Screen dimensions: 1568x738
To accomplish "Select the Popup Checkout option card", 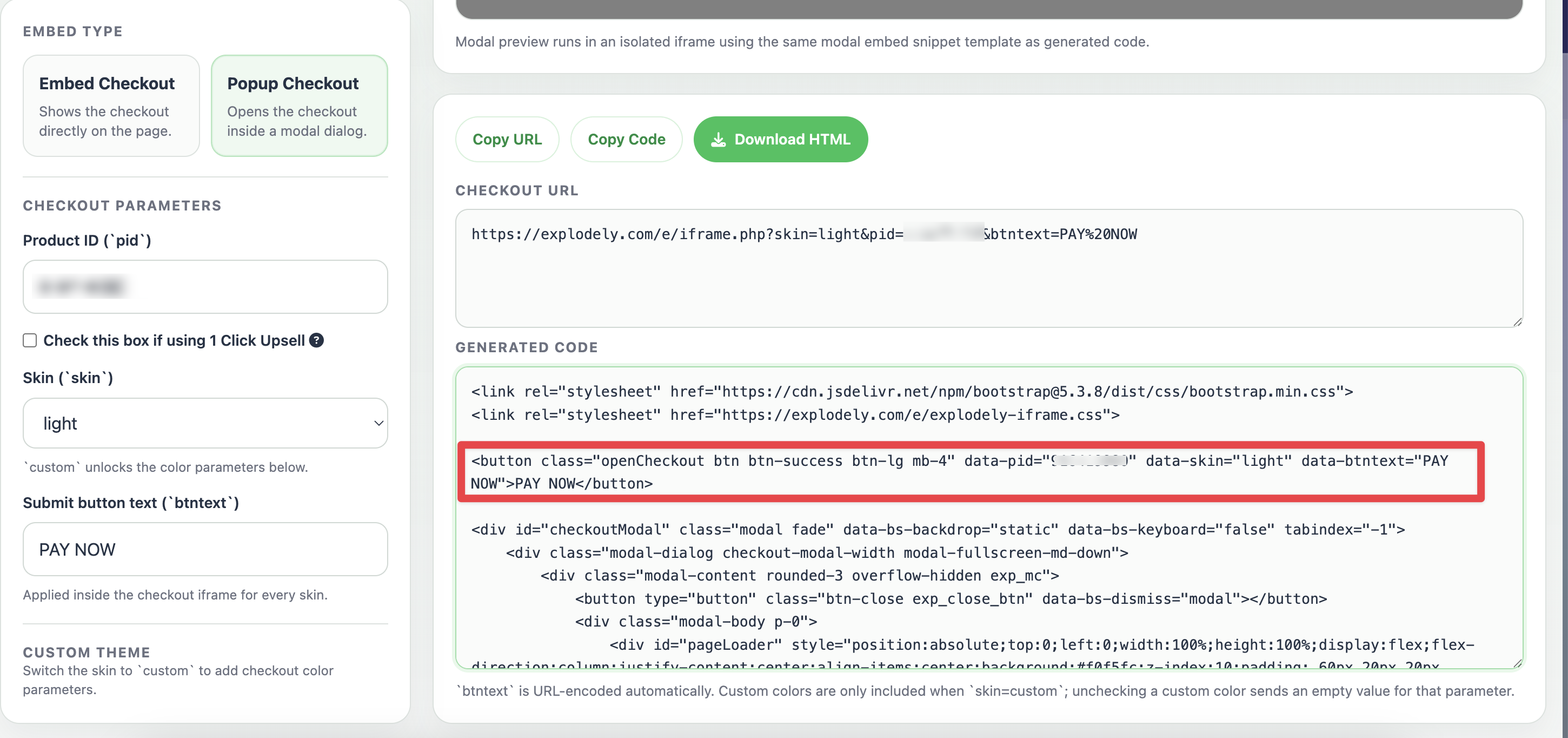I will click(x=299, y=106).
